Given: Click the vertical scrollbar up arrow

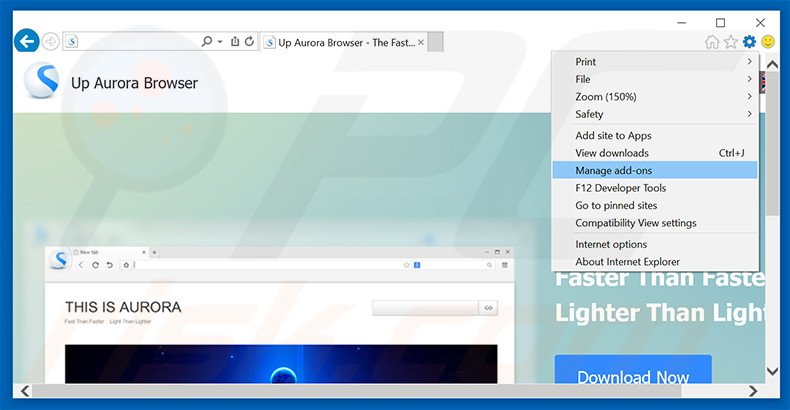Looking at the screenshot, I should point(772,64).
